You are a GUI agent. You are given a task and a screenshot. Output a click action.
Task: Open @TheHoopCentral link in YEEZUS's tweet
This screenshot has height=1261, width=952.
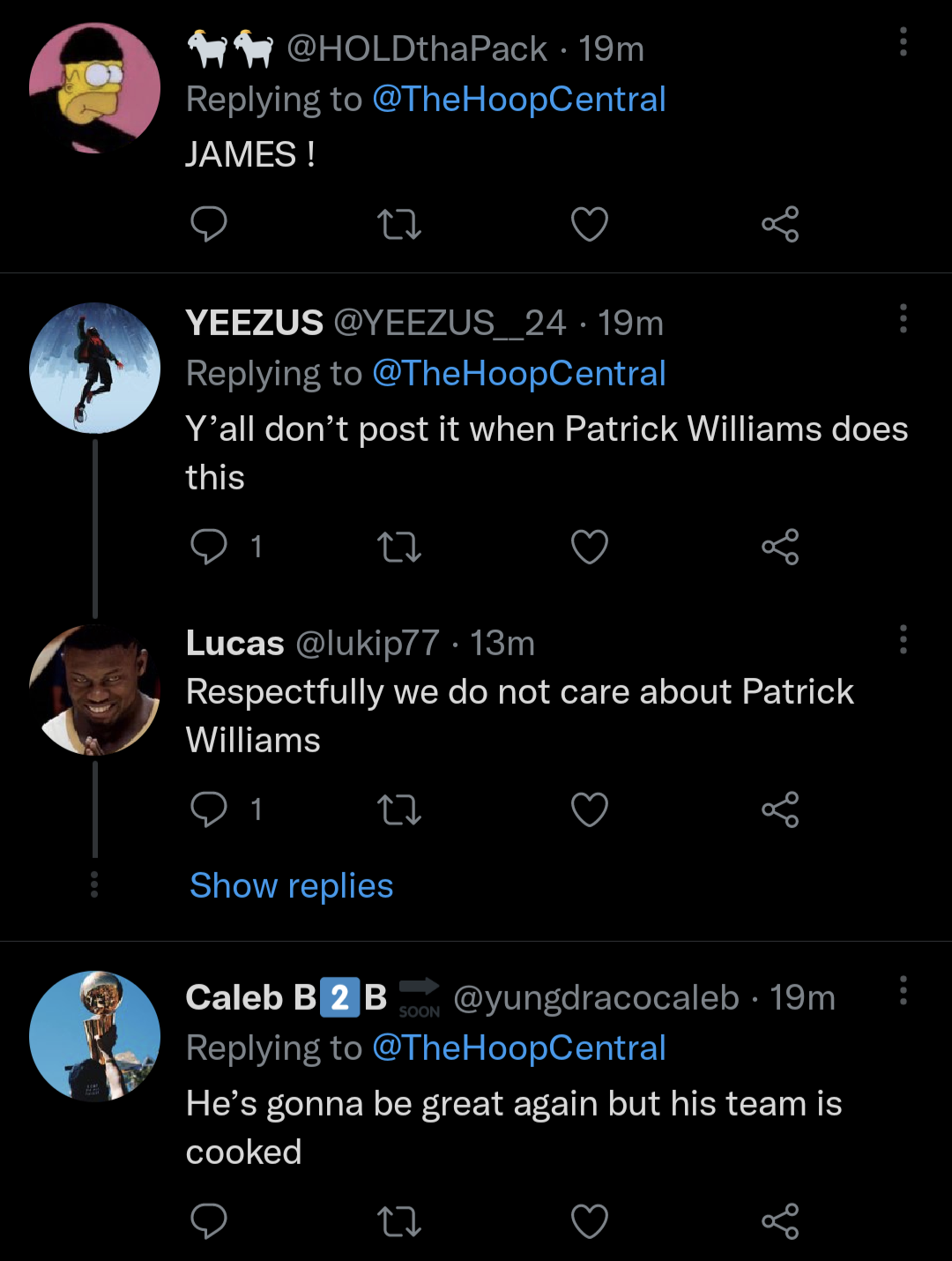519,373
